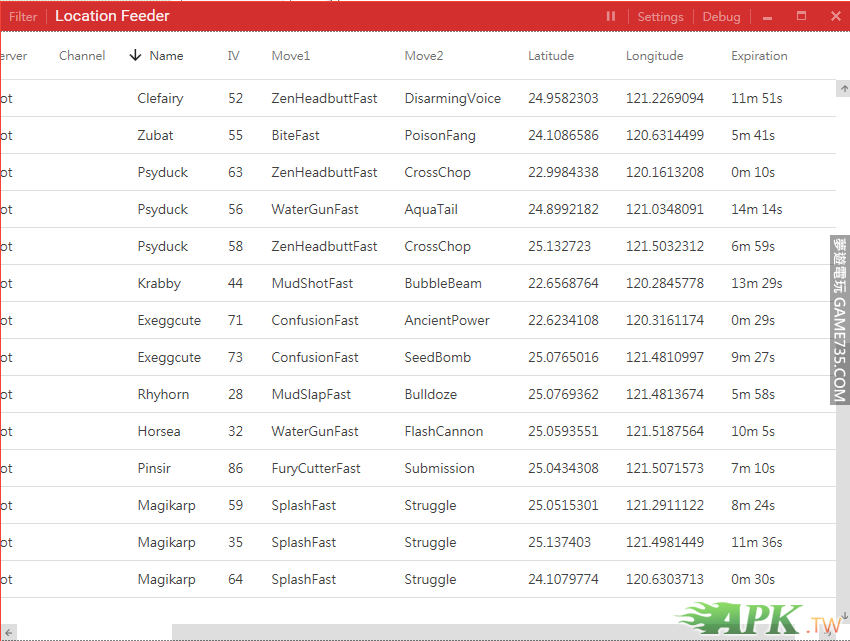850x641 pixels.
Task: Click Exeggcute with IV 71
Action: pos(169,320)
